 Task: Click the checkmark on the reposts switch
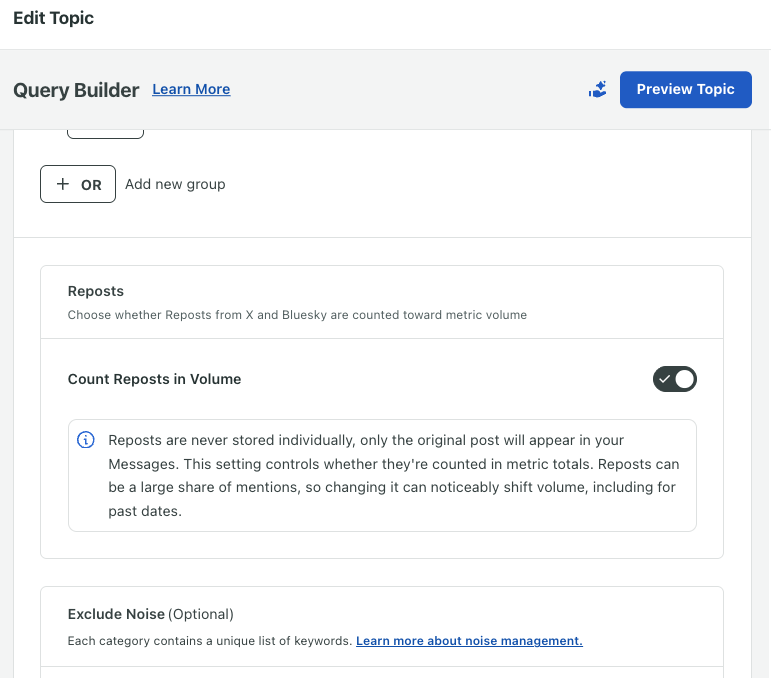(x=665, y=379)
